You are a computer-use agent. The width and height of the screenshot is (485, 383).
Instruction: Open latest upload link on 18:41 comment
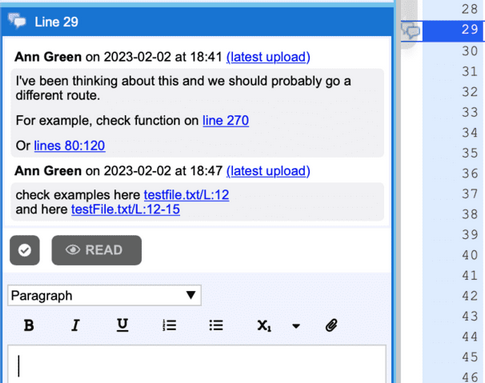(268, 57)
